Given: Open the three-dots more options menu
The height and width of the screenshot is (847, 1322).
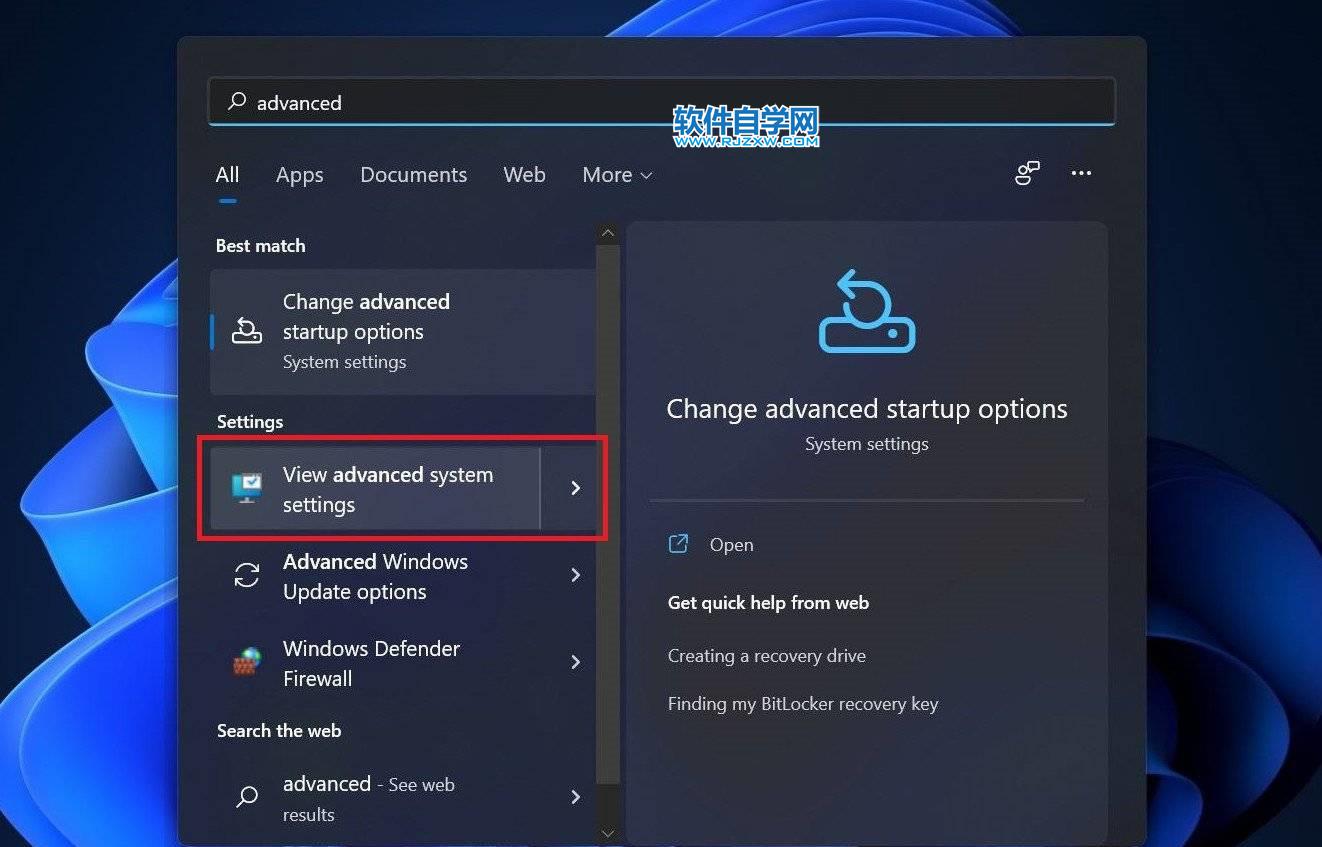Looking at the screenshot, I should coord(1081,173).
